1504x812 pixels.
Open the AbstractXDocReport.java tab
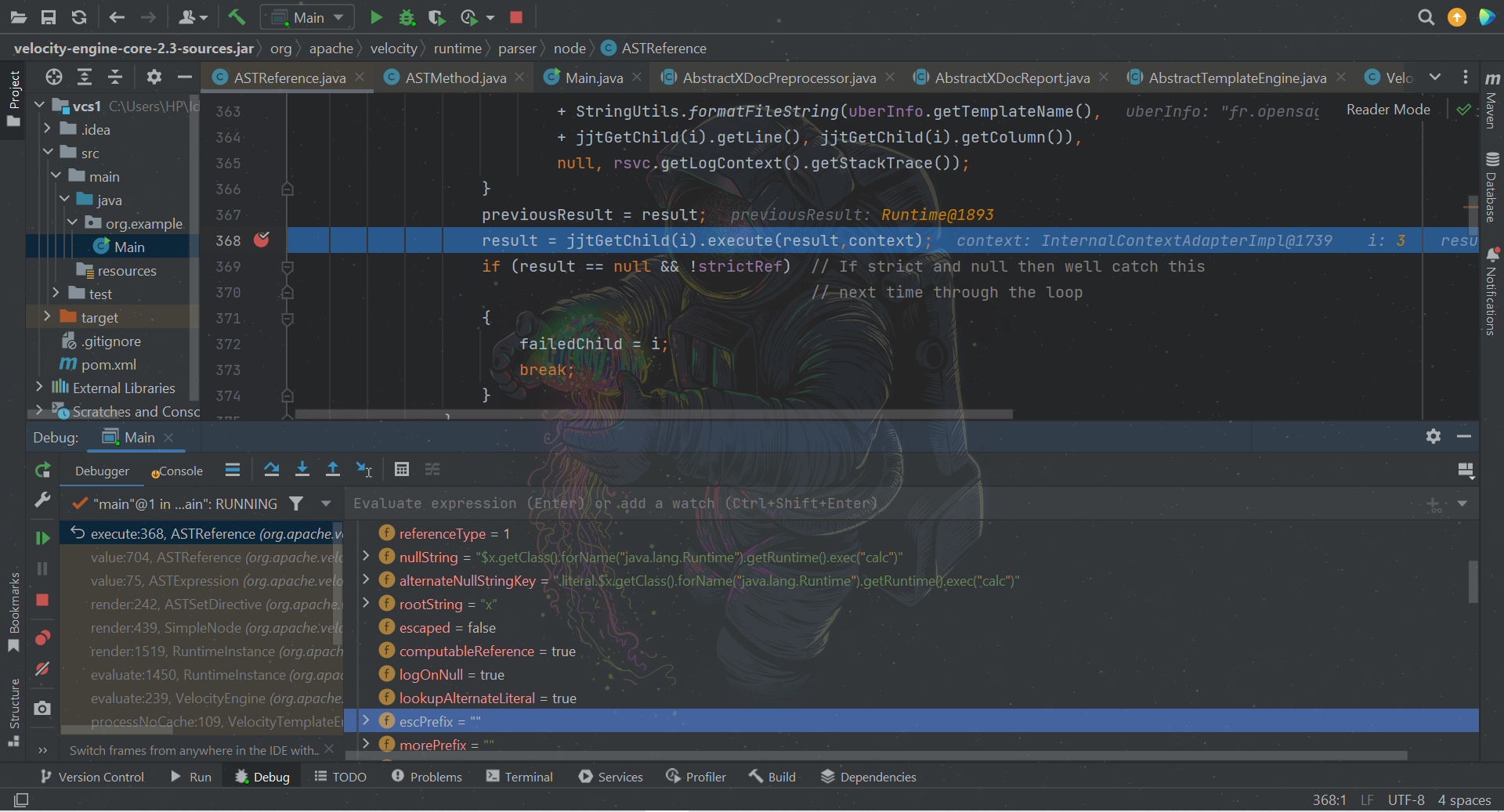coord(1012,78)
